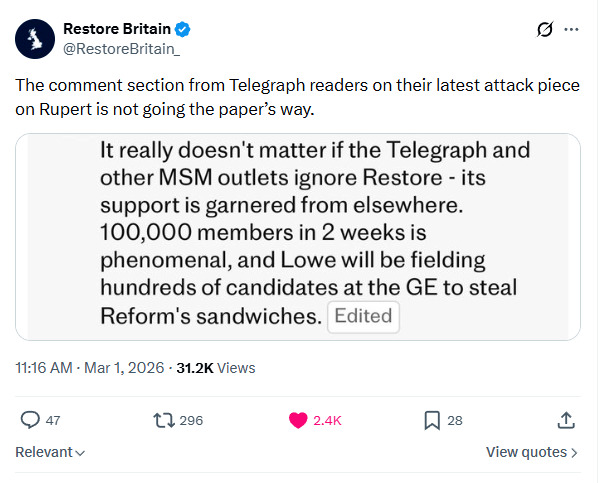Click the 47 replies count
The height and width of the screenshot is (483, 602).
coord(54,421)
